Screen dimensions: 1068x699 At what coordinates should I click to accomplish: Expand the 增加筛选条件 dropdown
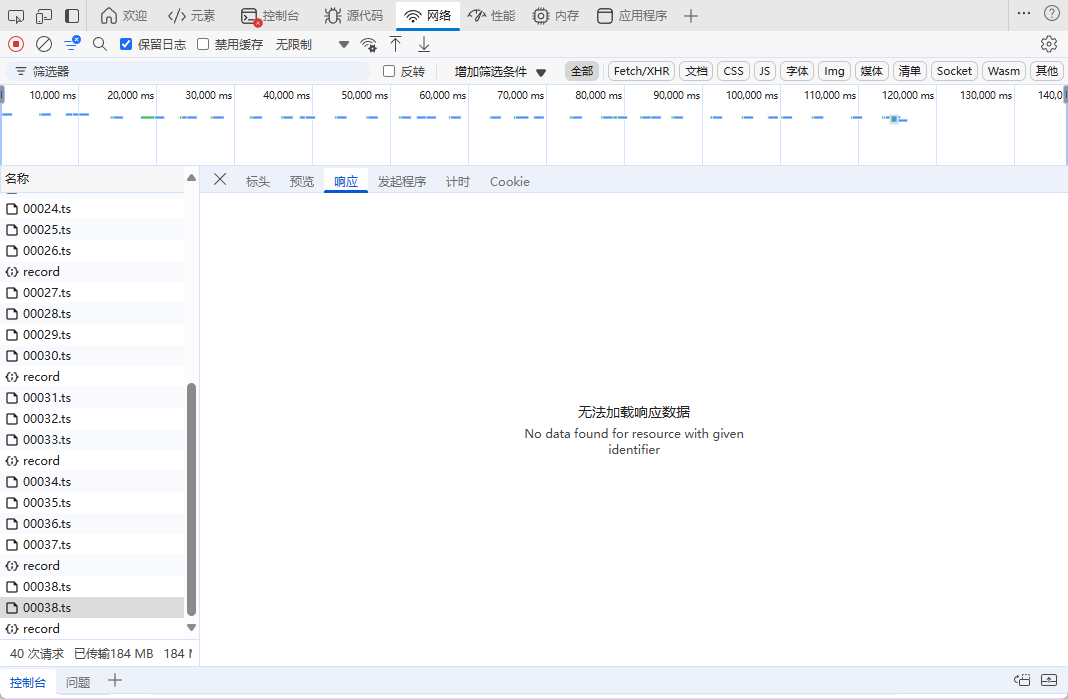(x=501, y=72)
